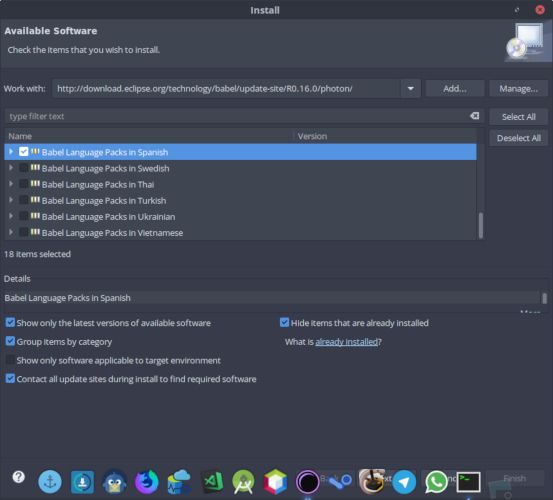
Task: Open Telegram from the dock
Action: click(404, 482)
